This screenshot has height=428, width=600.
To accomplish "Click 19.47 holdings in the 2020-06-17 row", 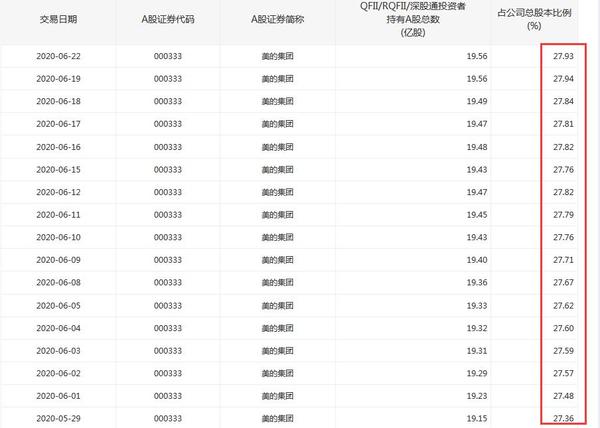I will [x=477, y=124].
